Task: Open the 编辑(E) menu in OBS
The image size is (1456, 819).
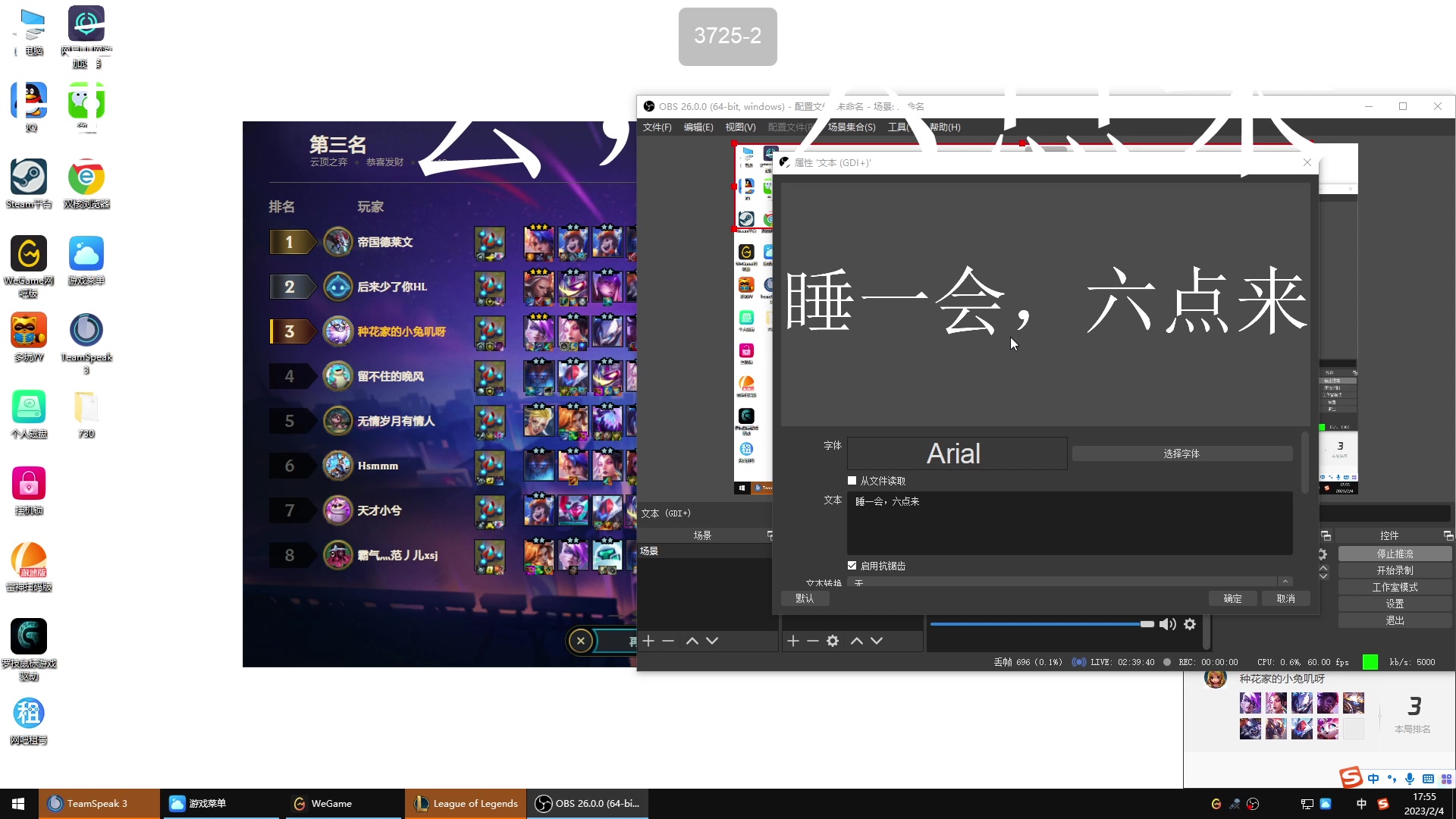Action: pos(698,127)
